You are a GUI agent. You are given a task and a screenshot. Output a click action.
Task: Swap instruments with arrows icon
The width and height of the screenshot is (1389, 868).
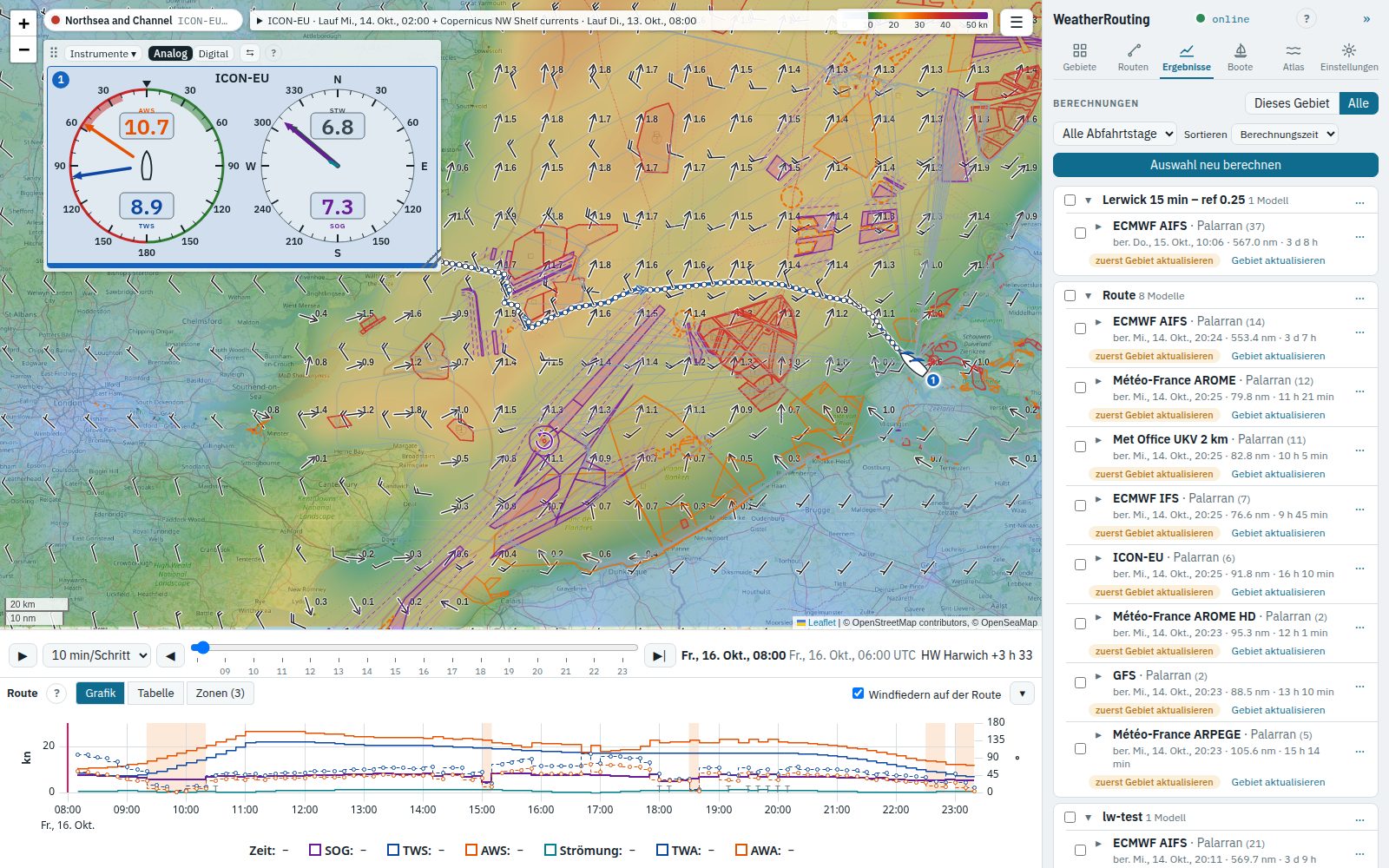click(x=250, y=53)
